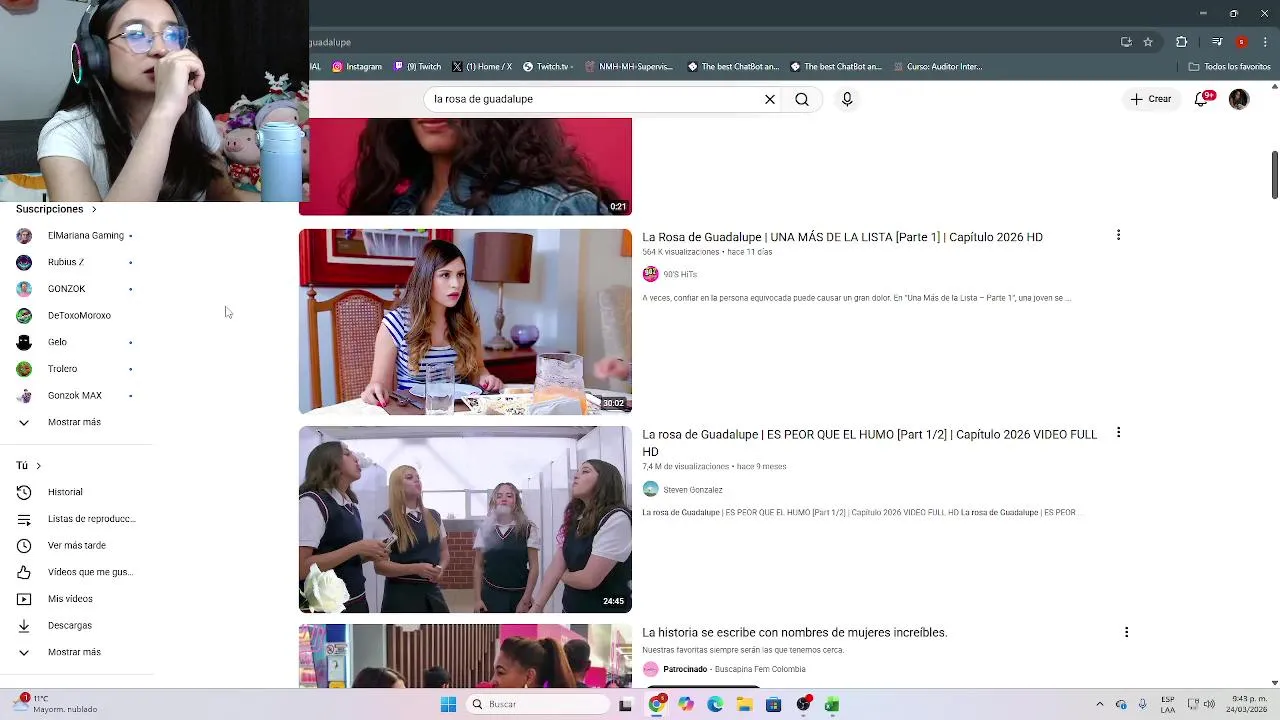Open the sponsored ad title about mujeres increíbles
The width and height of the screenshot is (1280, 720).
794,633
